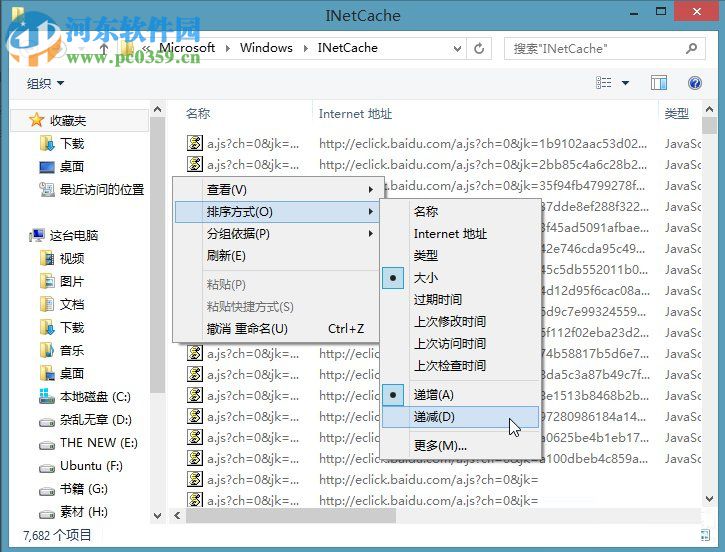Sort by 过期时间

(461, 300)
